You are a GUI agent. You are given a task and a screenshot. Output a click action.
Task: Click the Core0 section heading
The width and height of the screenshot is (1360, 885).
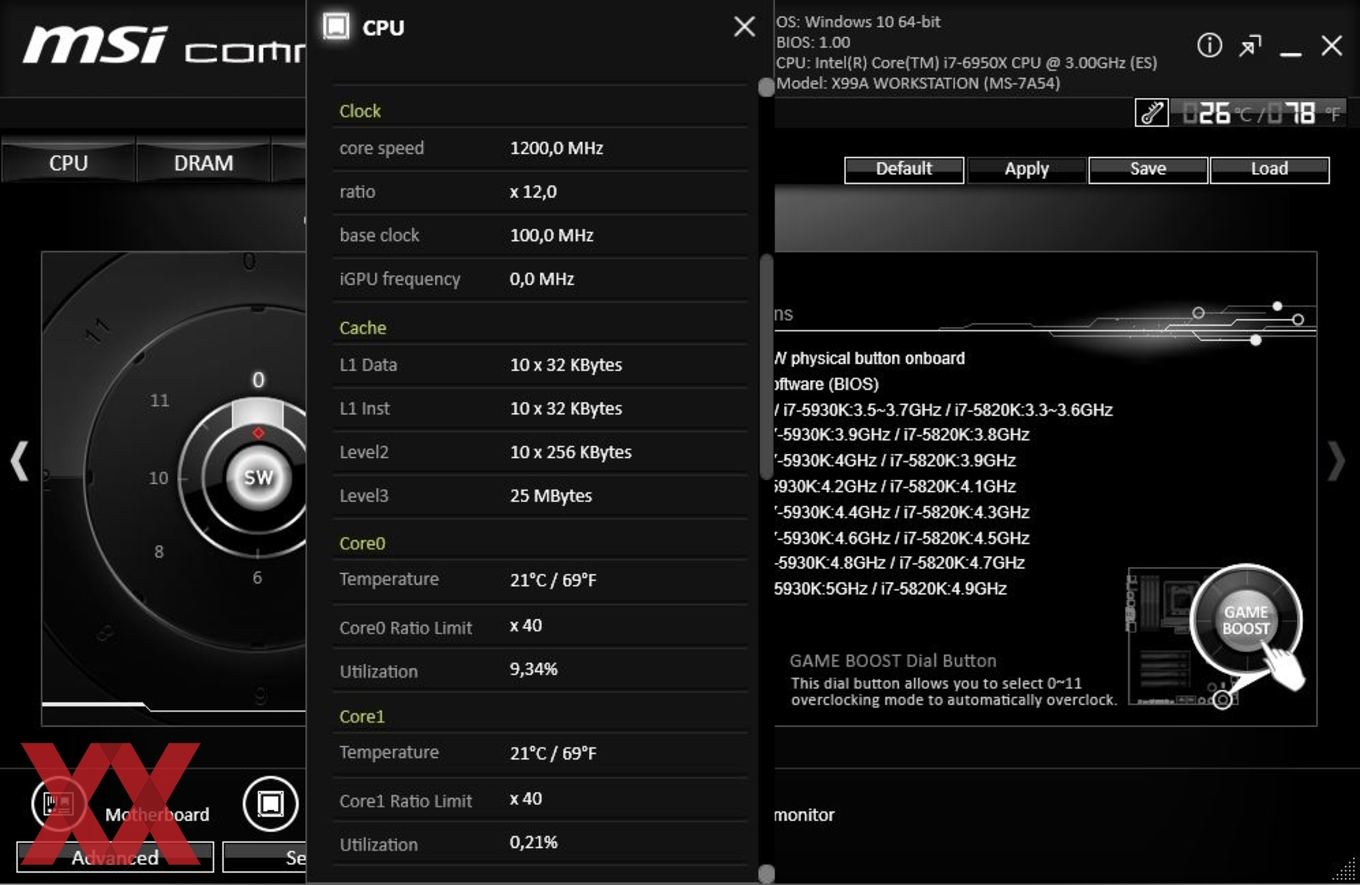362,543
